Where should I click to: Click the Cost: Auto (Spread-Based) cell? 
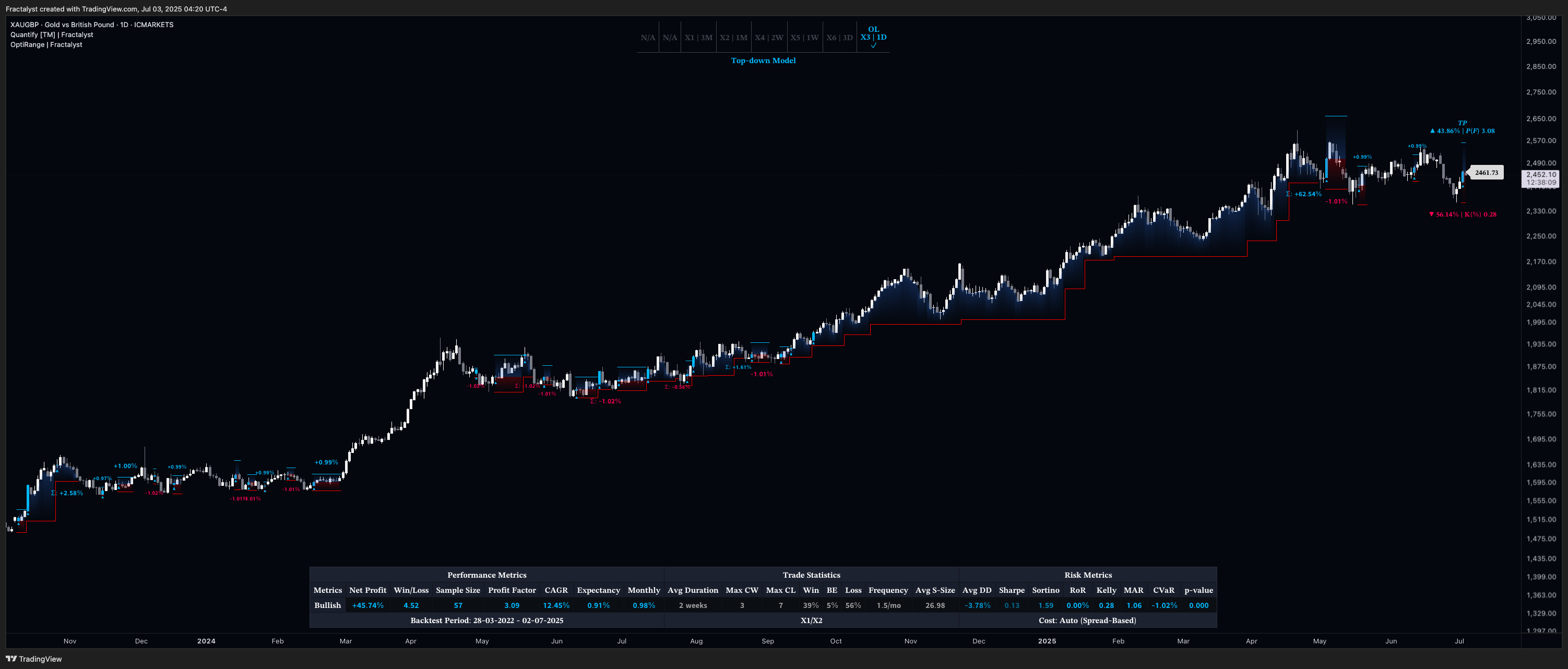coord(1087,620)
